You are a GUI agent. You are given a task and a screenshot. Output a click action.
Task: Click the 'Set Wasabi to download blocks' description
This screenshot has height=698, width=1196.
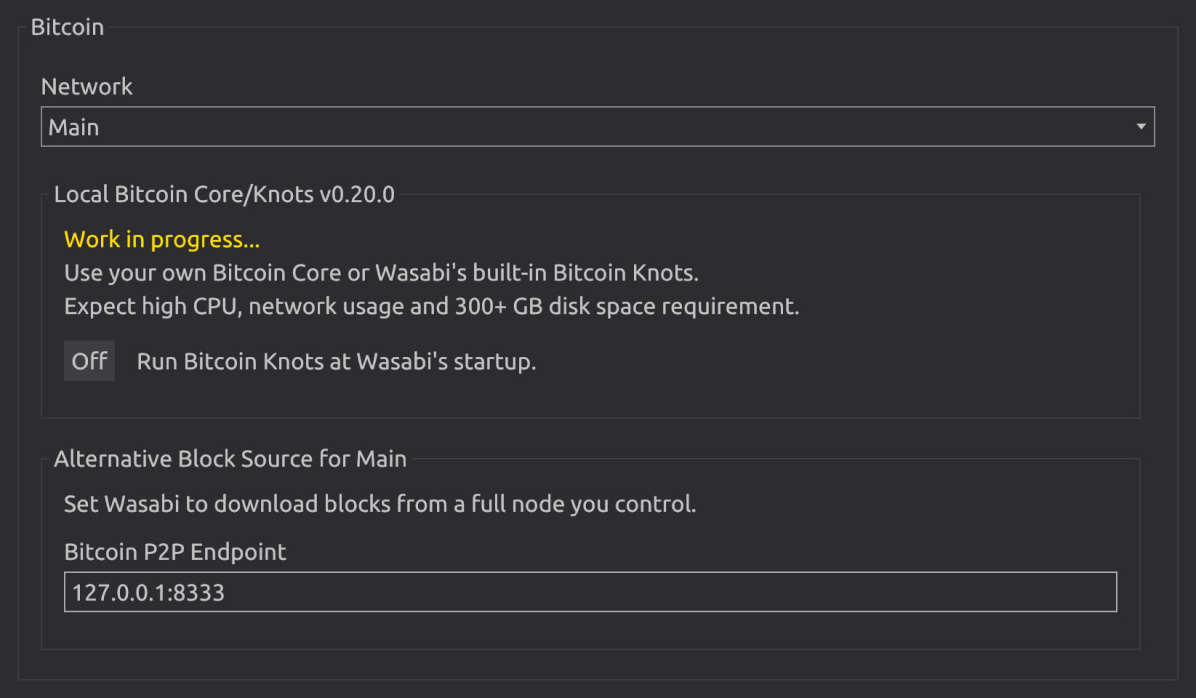click(380, 504)
